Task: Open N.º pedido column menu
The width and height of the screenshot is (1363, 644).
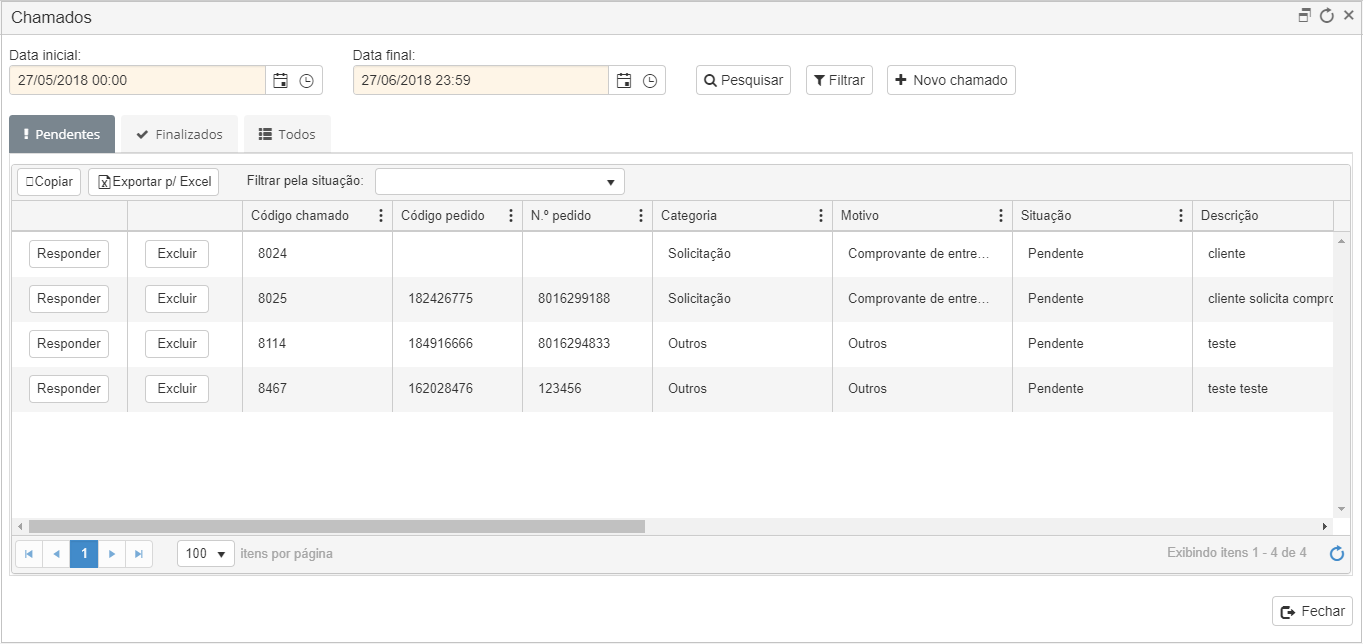Action: pos(640,216)
